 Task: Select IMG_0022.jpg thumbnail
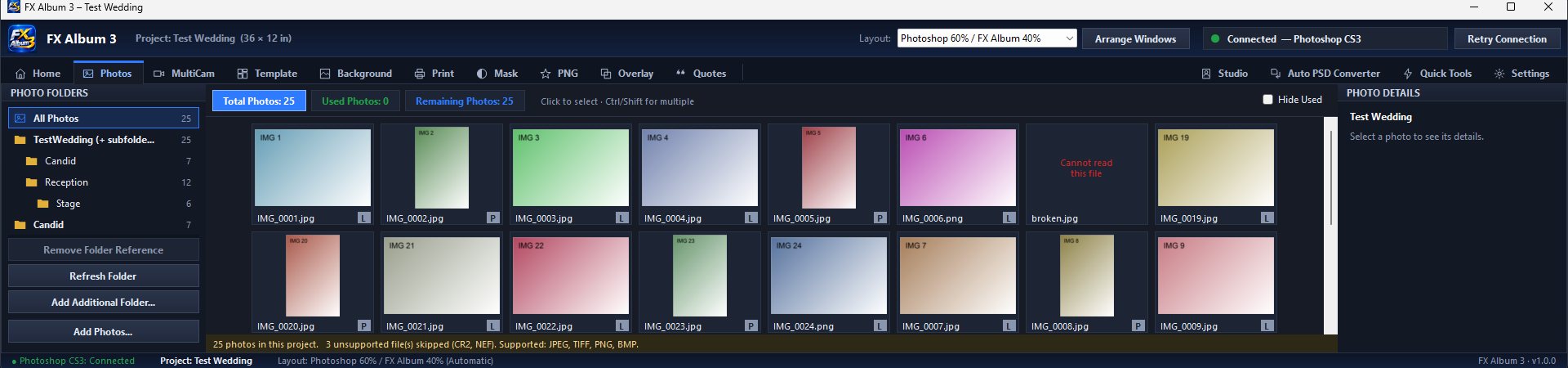point(571,282)
